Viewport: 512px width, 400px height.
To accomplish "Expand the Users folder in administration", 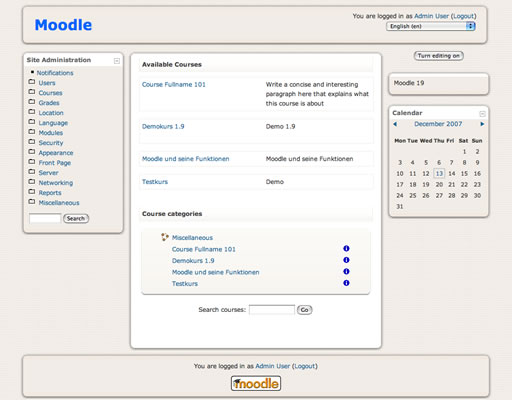I will [x=32, y=82].
